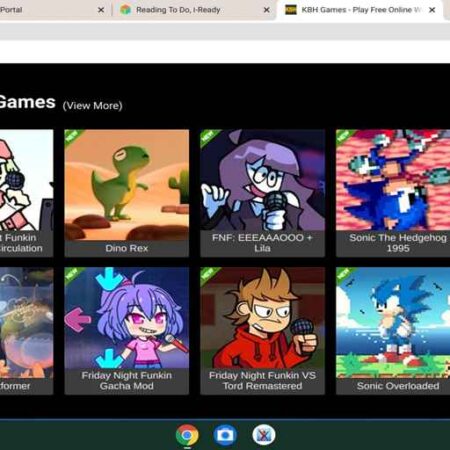Open the Sonic Overloaded game thumbnail
The image size is (450, 450).
[393, 322]
